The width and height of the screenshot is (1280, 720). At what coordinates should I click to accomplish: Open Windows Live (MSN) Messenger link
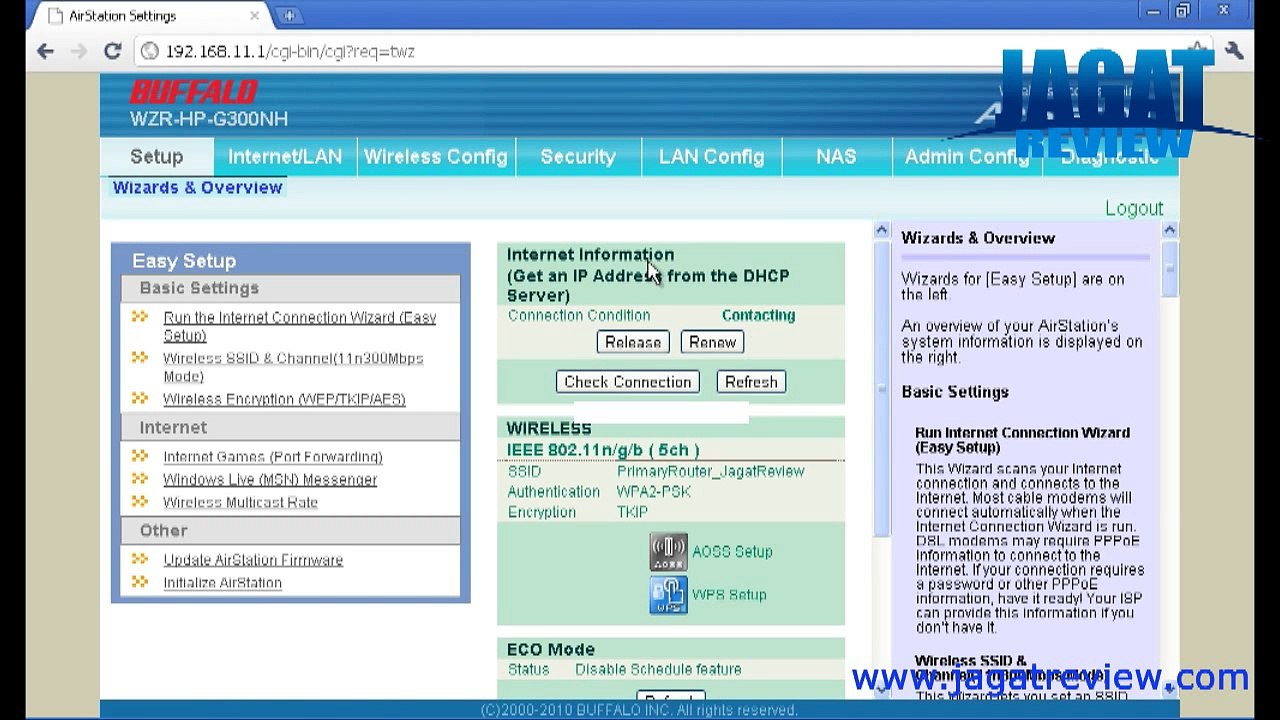[270, 480]
